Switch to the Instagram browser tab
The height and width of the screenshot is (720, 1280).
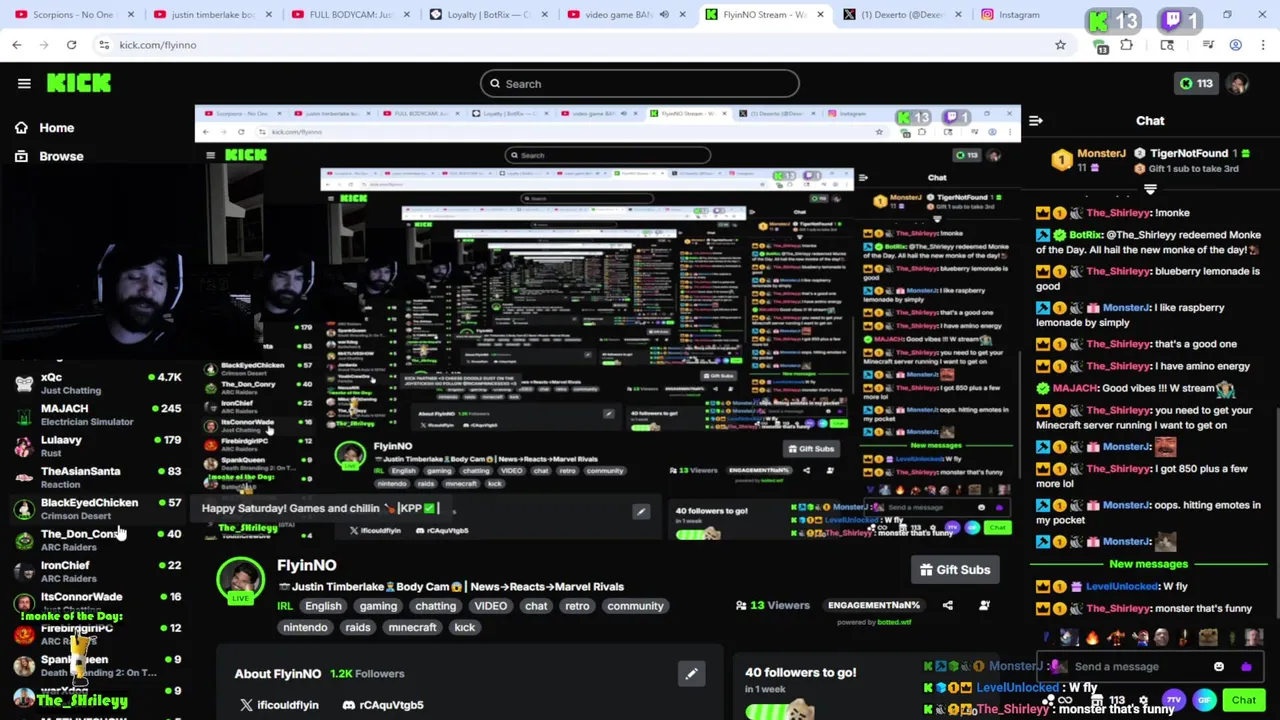click(1019, 15)
